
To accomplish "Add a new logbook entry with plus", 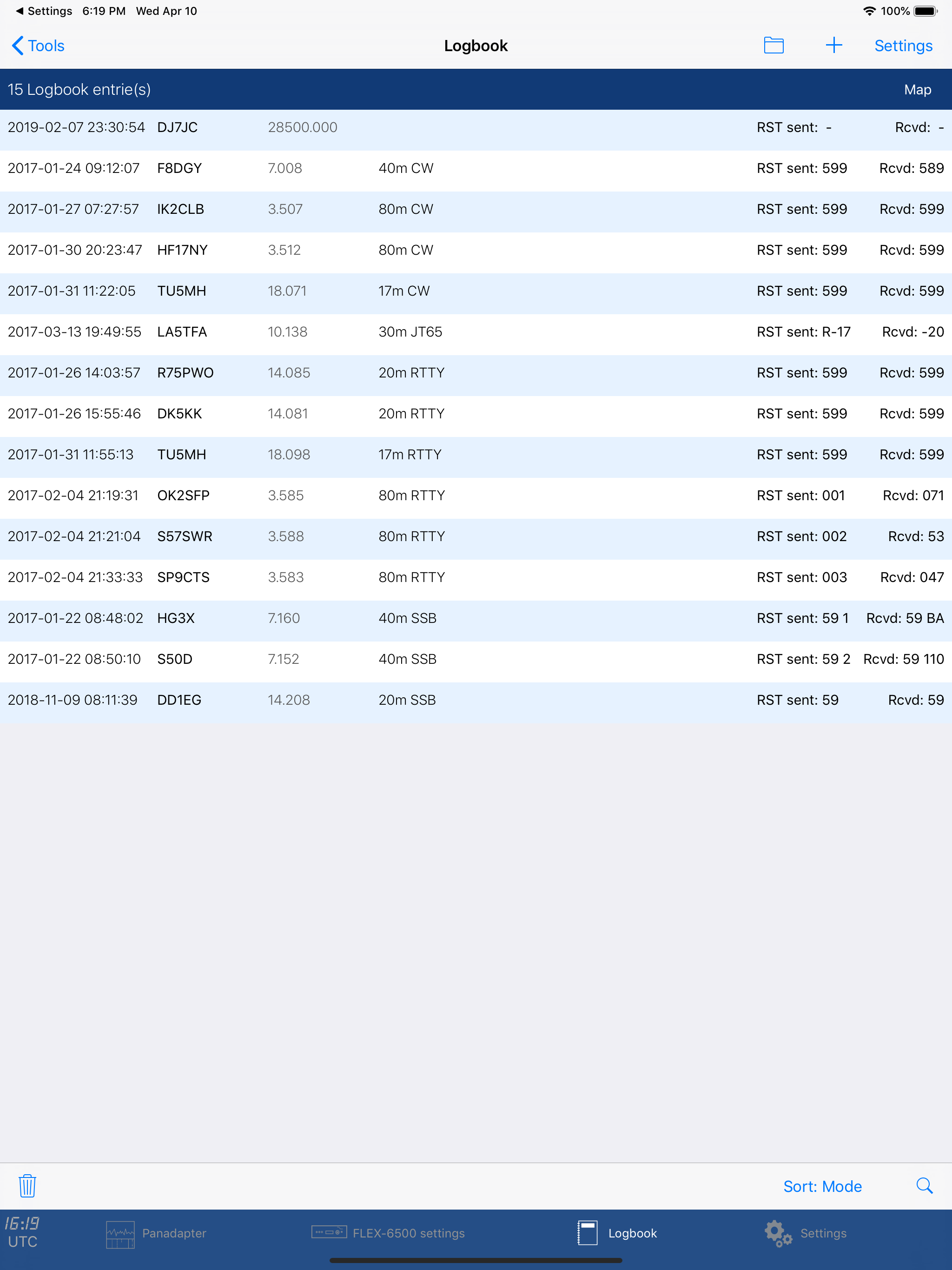I will tap(834, 46).
